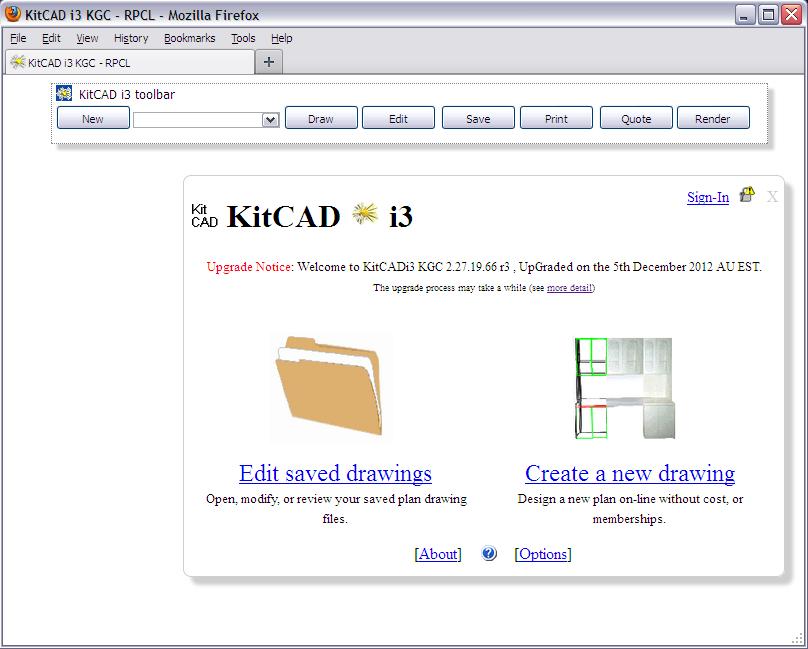Click the 'KitCAD i3 toolbar' title text
808x649 pixels.
click(x=127, y=94)
